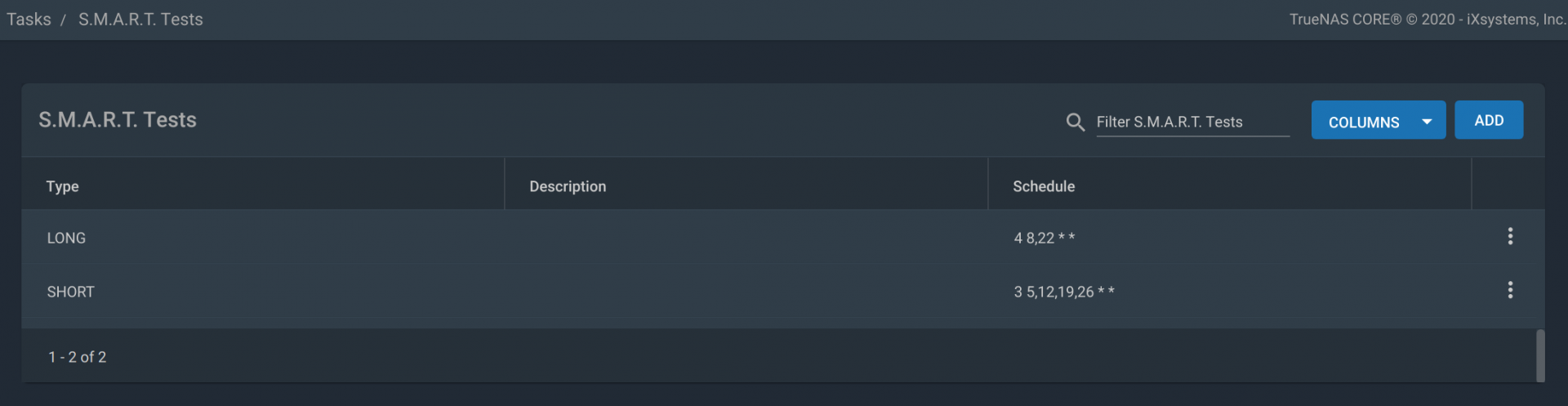The image size is (1568, 406).
Task: Click the S.M.A.R.T. Tests card title
Action: (118, 119)
